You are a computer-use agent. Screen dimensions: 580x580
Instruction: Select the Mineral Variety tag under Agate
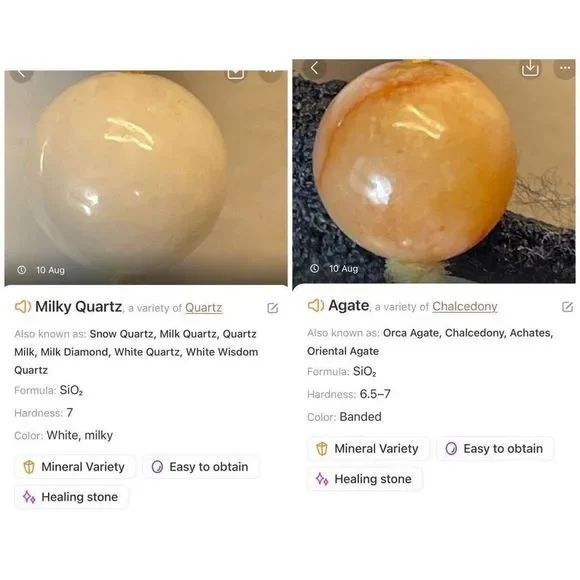(368, 449)
